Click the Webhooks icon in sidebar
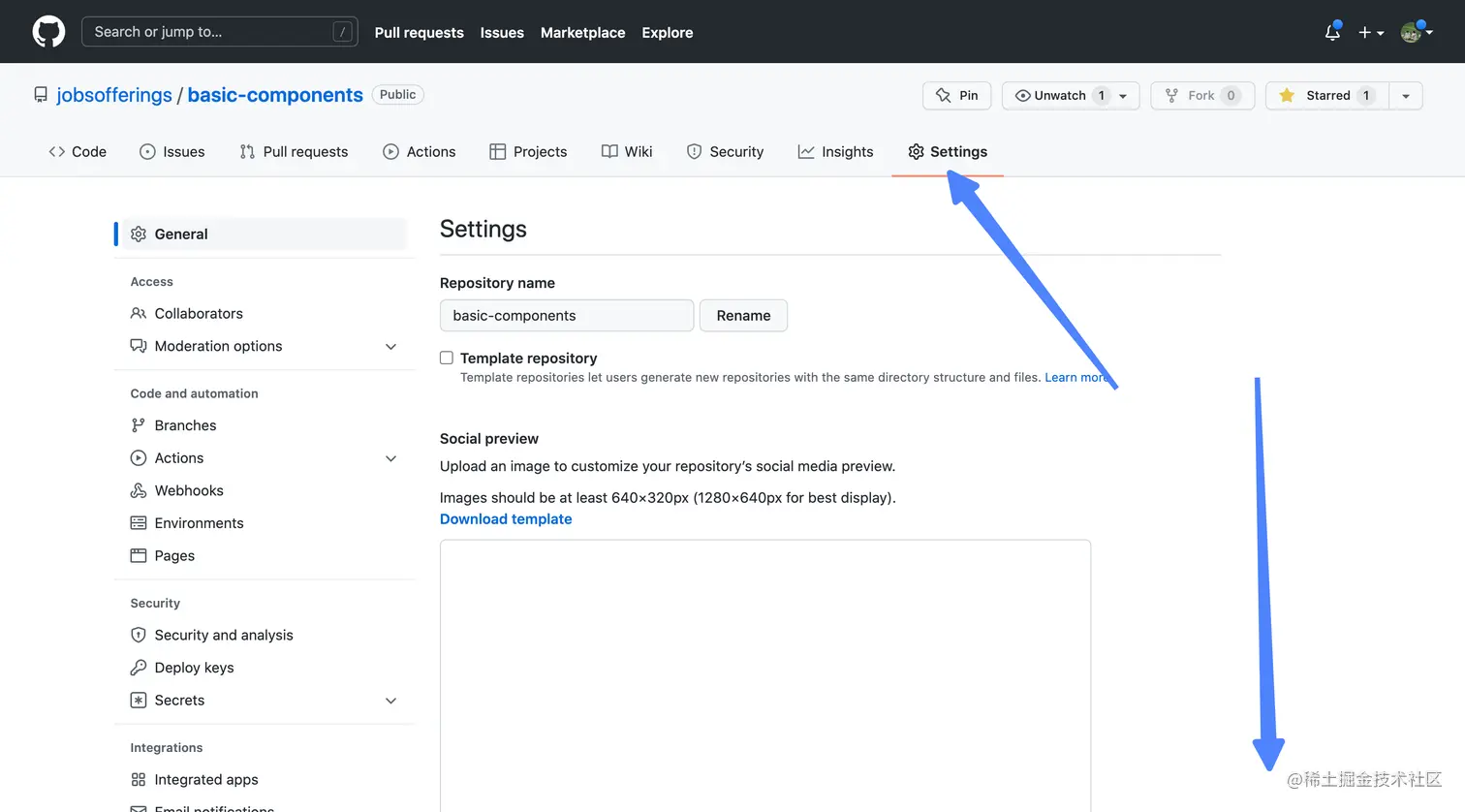This screenshot has width=1465, height=812. [139, 490]
